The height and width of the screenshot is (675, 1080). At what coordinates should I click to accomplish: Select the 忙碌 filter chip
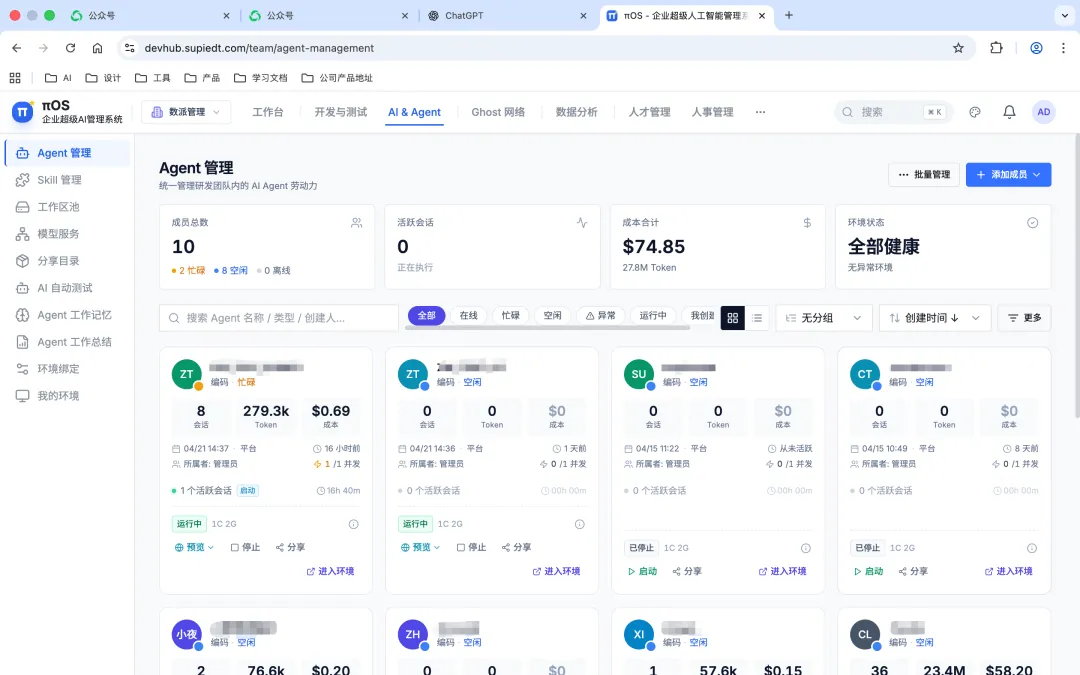coord(510,315)
